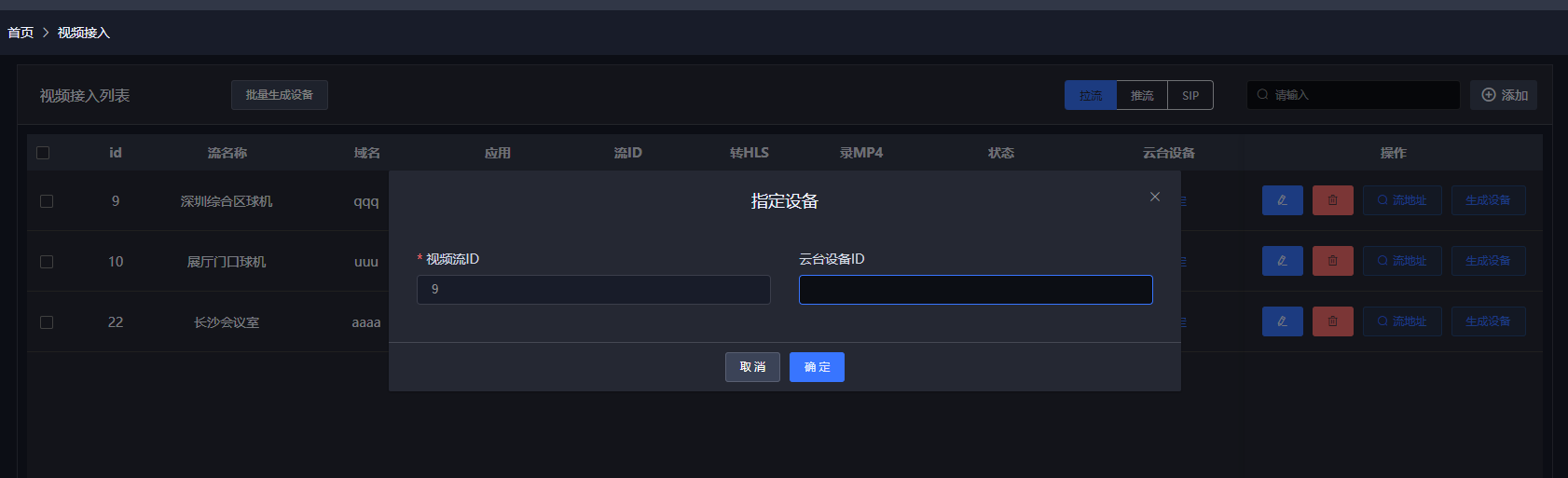Tick the checkbox for row 长沙会议室
This screenshot has width=1568, height=478.
tap(47, 322)
